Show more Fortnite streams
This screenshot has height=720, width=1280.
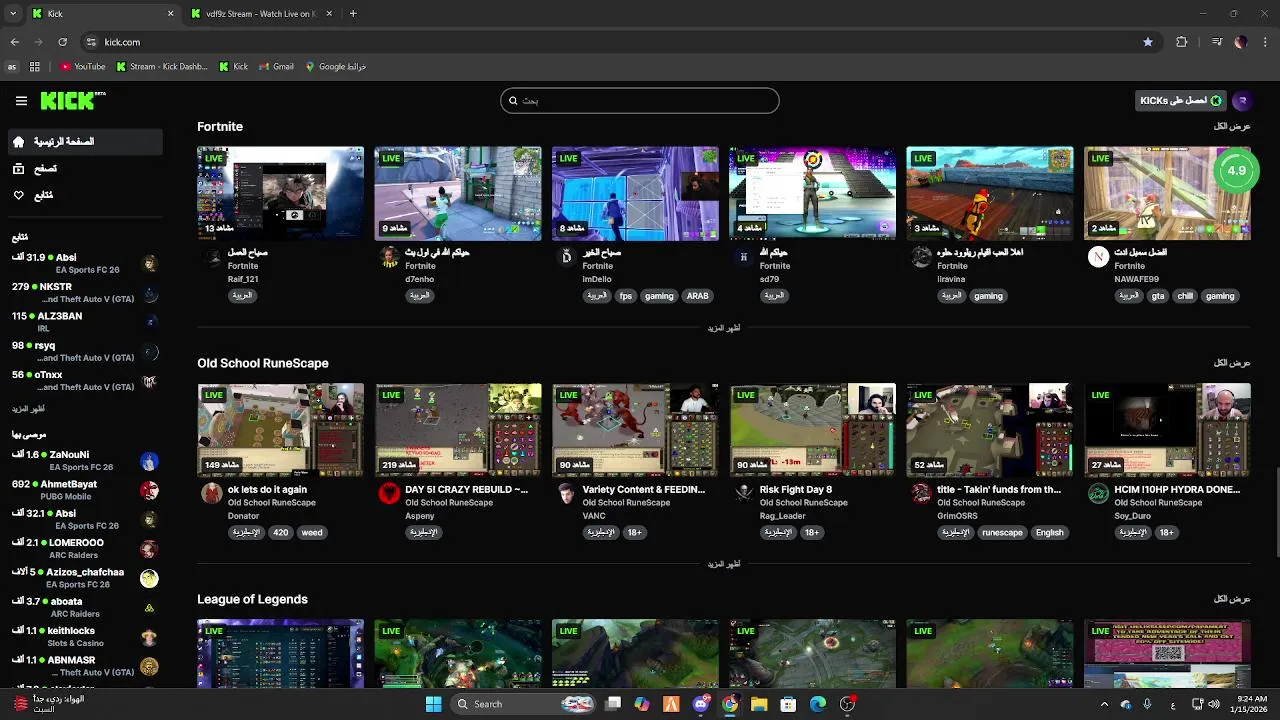(x=724, y=328)
